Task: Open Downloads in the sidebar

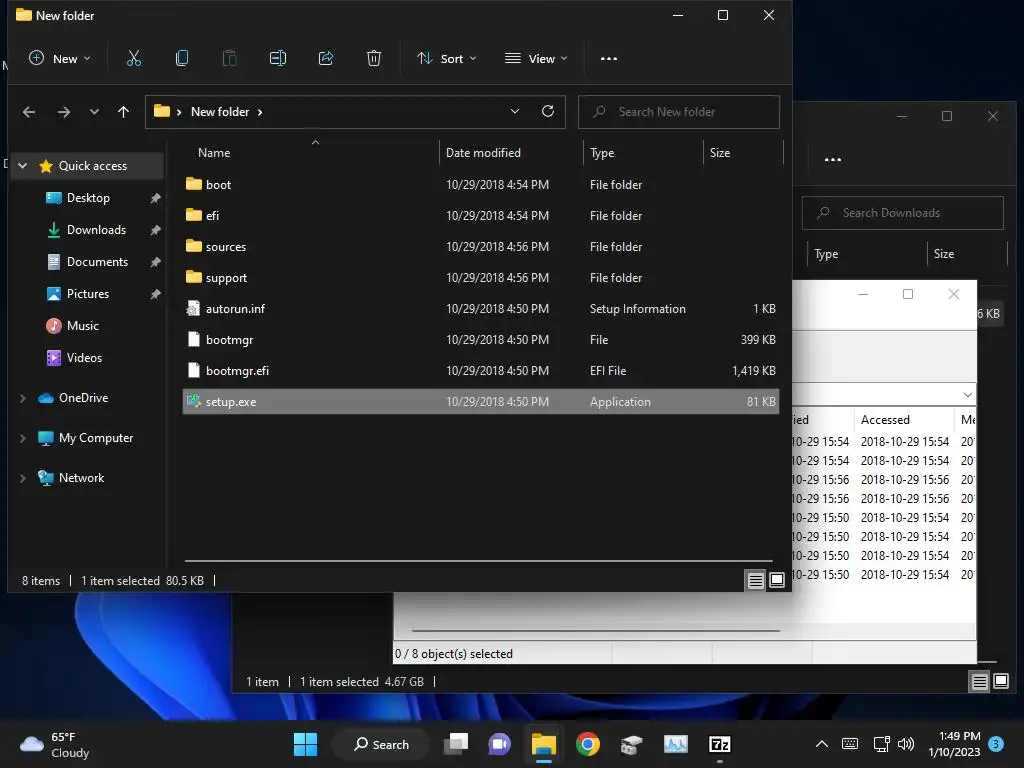Action: [x=96, y=230]
